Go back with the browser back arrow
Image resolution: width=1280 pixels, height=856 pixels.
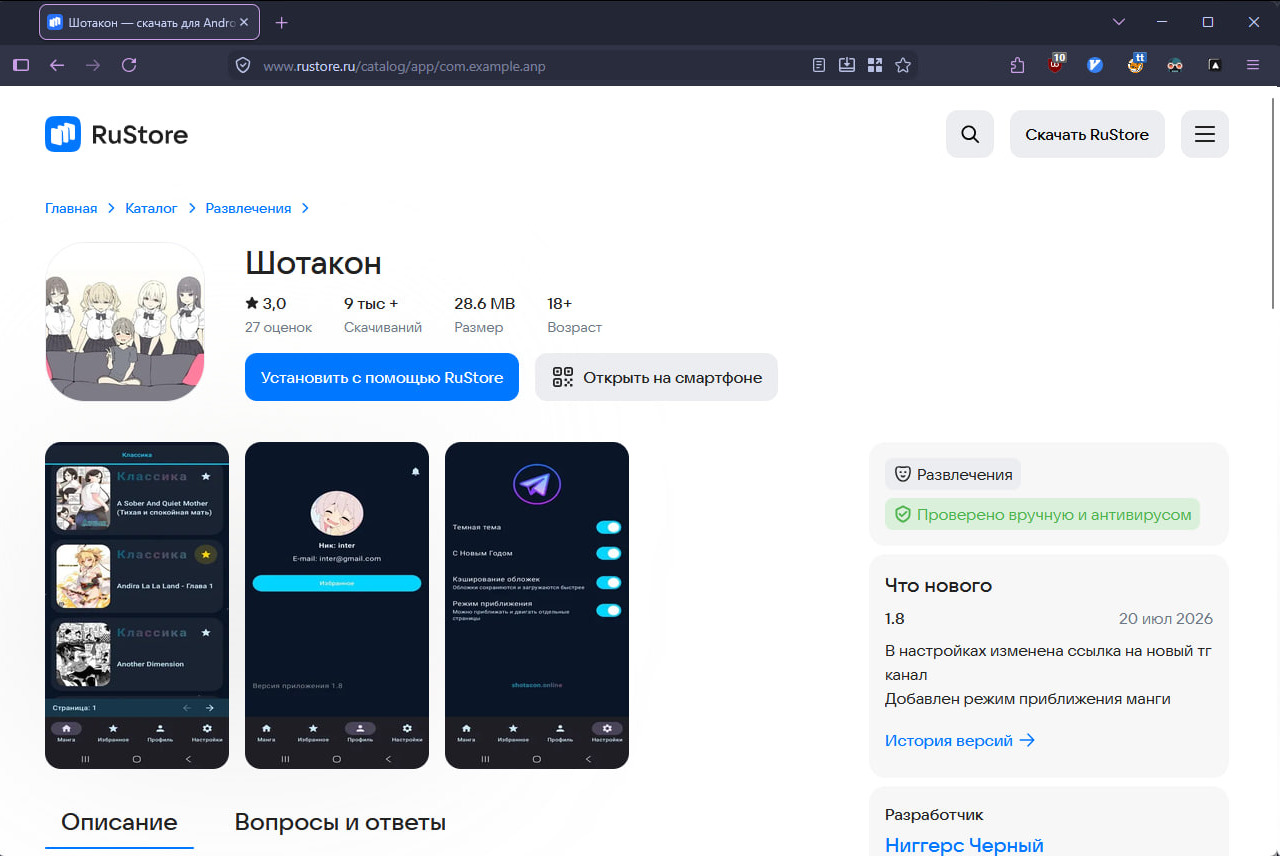[57, 65]
